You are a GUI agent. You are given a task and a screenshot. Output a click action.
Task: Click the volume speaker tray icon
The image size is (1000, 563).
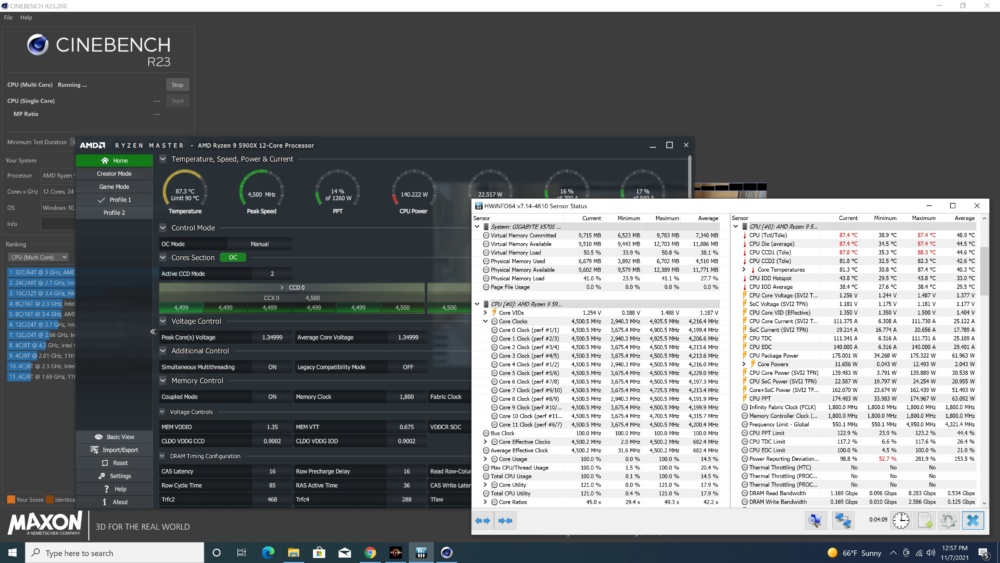pos(930,553)
